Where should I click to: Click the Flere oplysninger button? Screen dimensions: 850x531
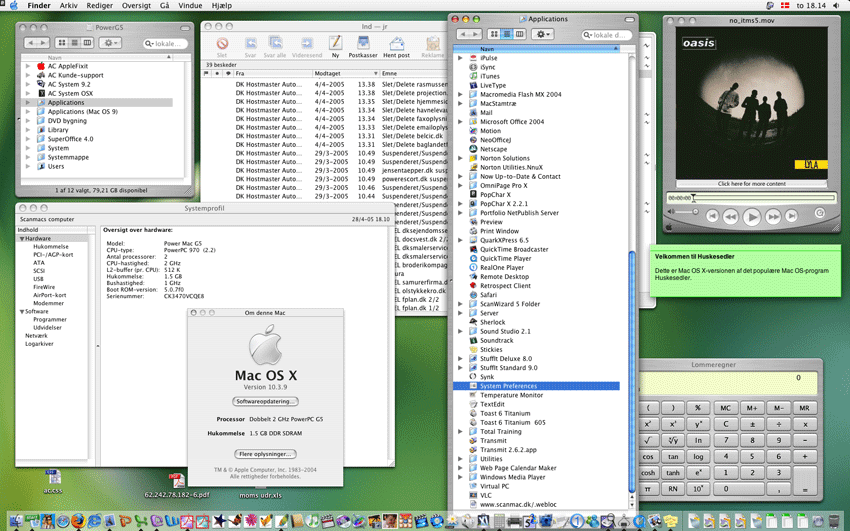tap(266, 453)
